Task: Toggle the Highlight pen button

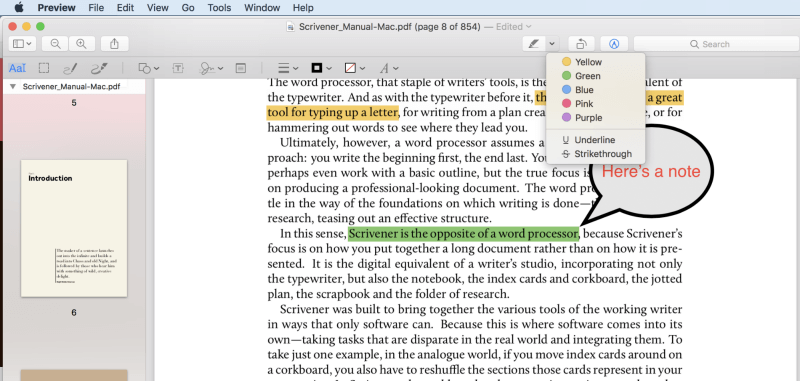Action: click(534, 44)
